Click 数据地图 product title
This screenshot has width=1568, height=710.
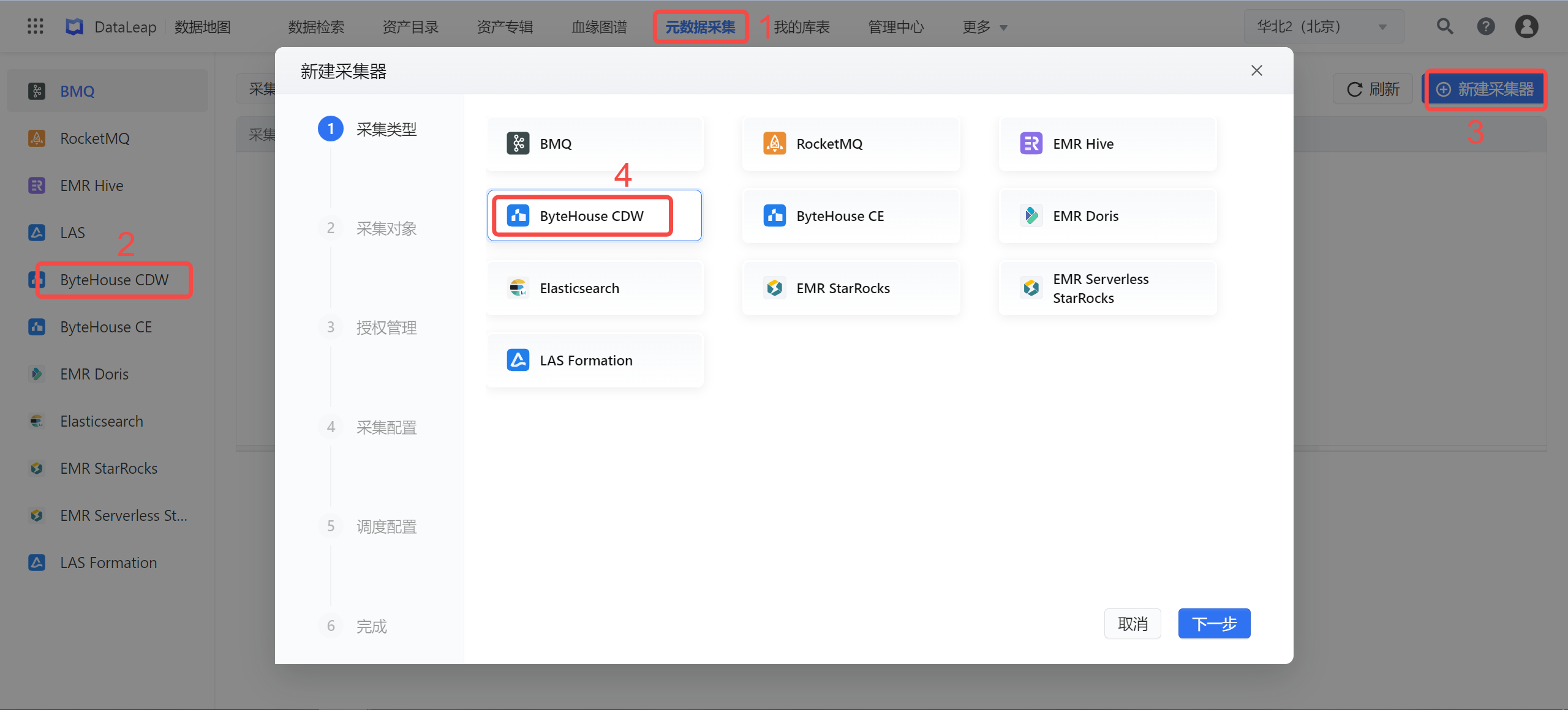coord(203,27)
